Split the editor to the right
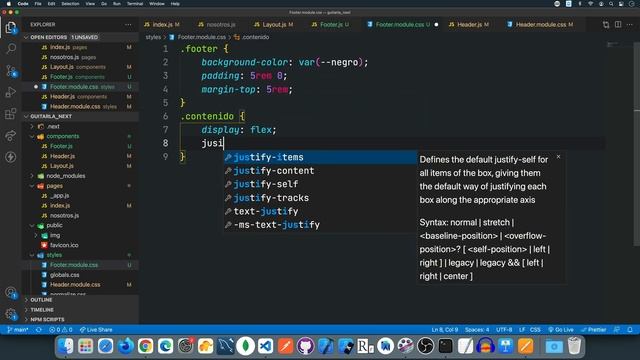 click(618, 24)
